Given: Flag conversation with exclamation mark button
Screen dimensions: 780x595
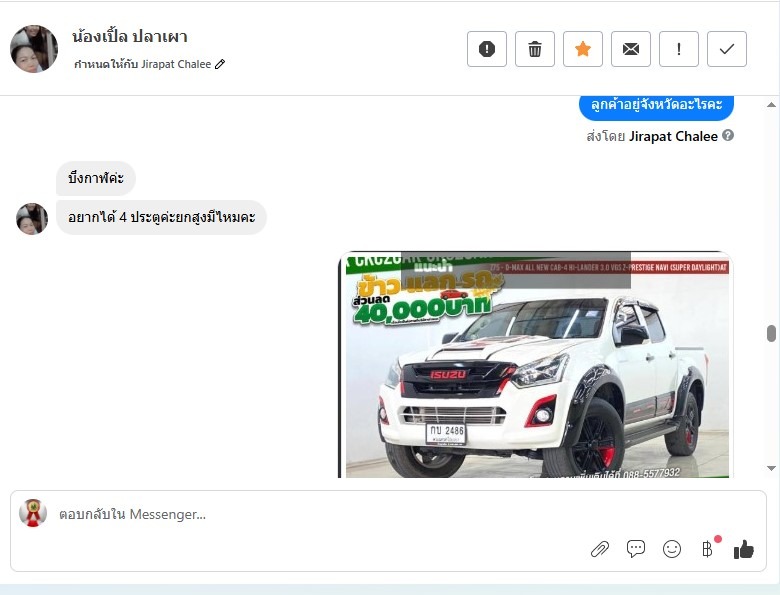Looking at the screenshot, I should tap(679, 49).
